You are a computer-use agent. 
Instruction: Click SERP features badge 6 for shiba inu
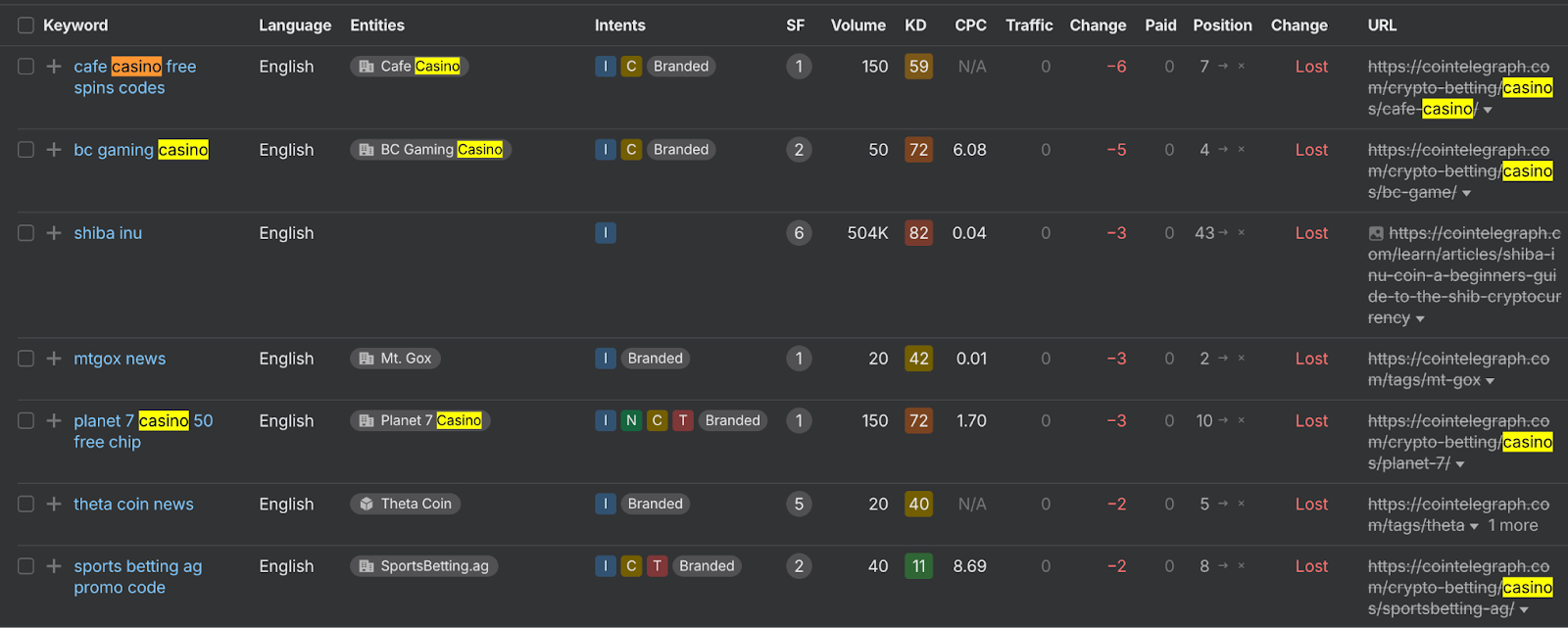point(799,233)
